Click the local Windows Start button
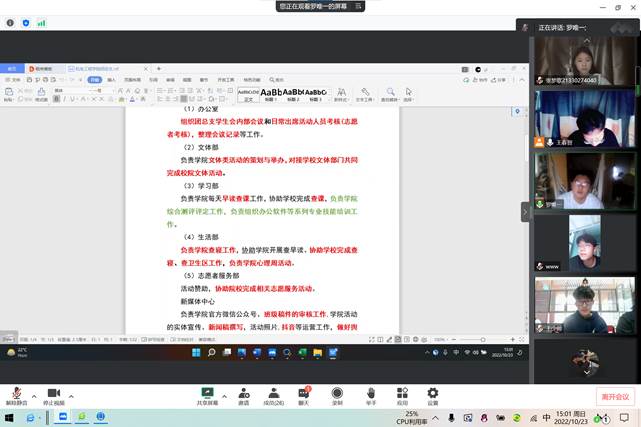Viewport: 641px width, 427px height. pos(9,418)
